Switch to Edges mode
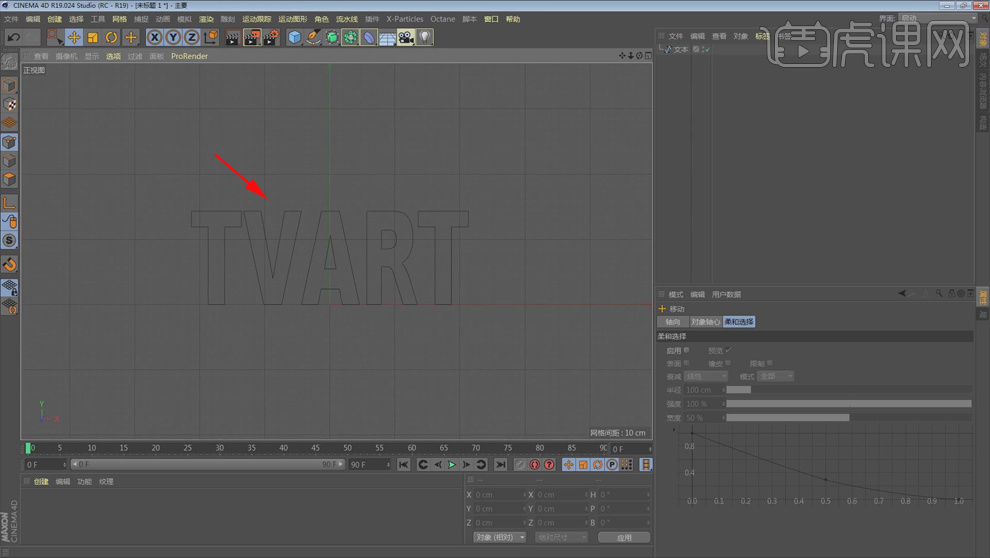990x558 pixels. (9, 161)
